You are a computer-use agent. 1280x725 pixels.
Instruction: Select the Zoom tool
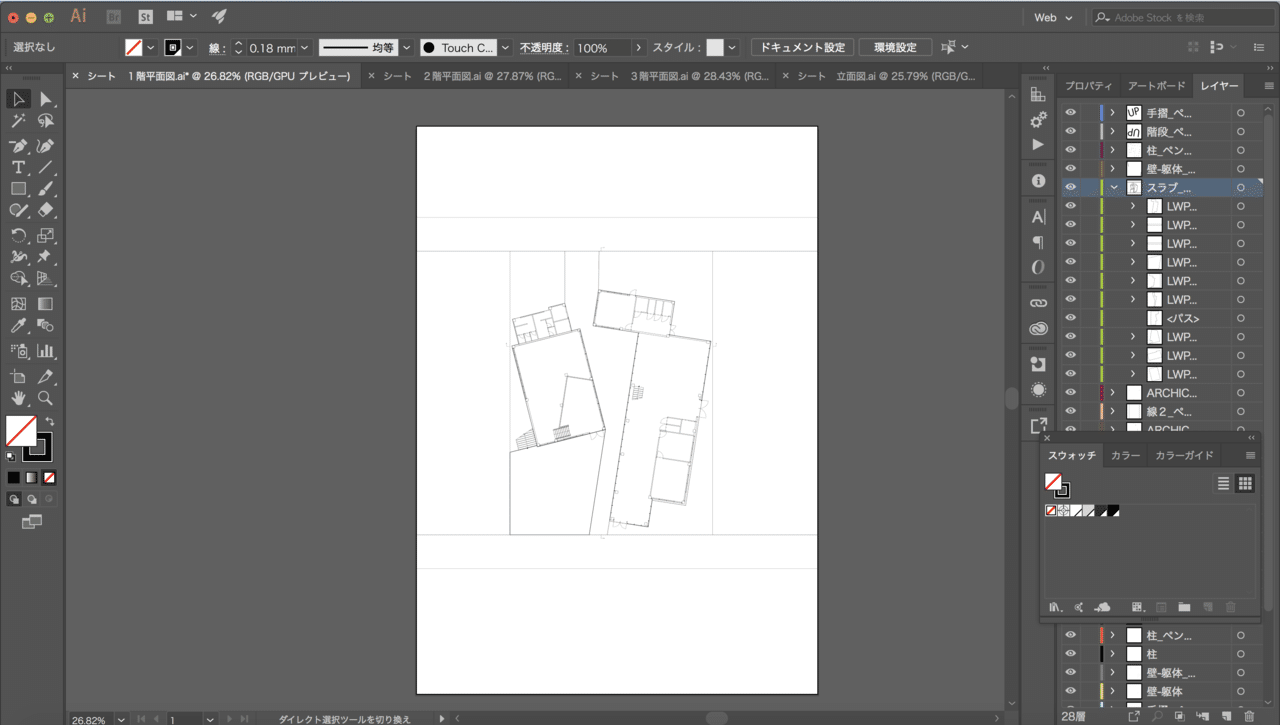pyautogui.click(x=45, y=398)
